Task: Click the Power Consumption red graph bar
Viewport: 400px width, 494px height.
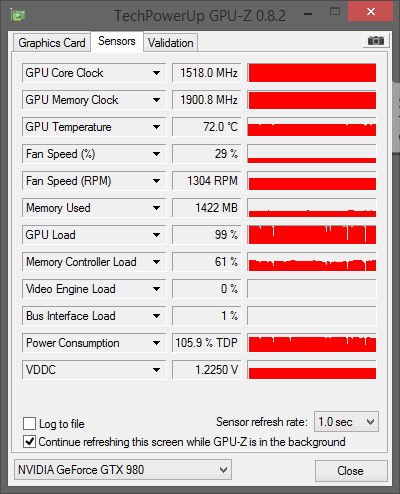Action: [312, 343]
